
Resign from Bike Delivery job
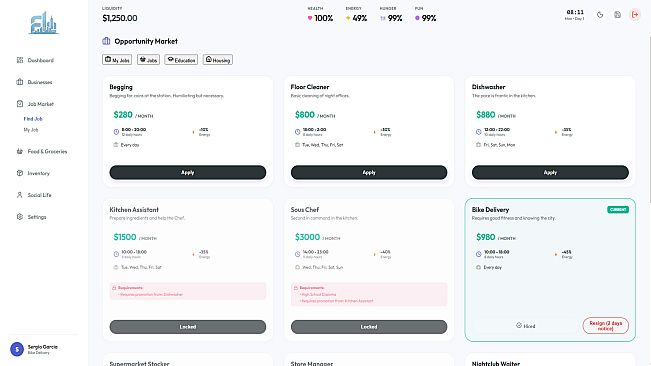coord(605,326)
